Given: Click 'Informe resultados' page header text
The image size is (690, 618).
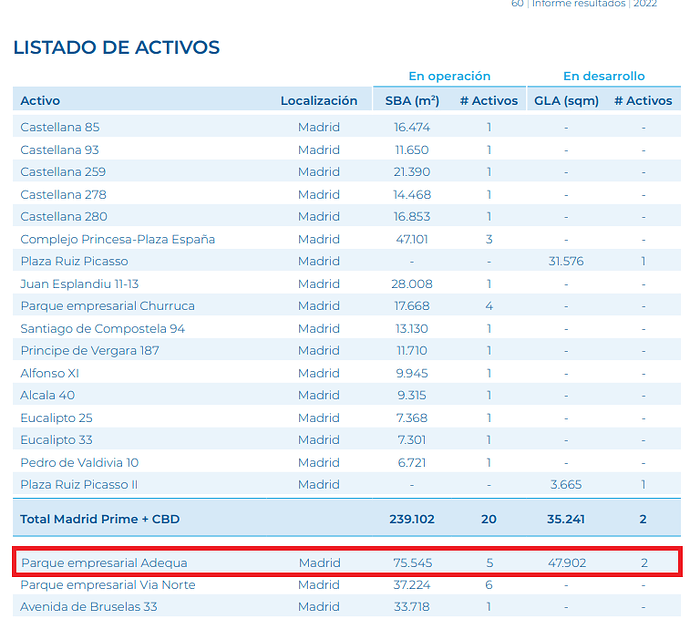Looking at the screenshot, I should pyautogui.click(x=578, y=4).
